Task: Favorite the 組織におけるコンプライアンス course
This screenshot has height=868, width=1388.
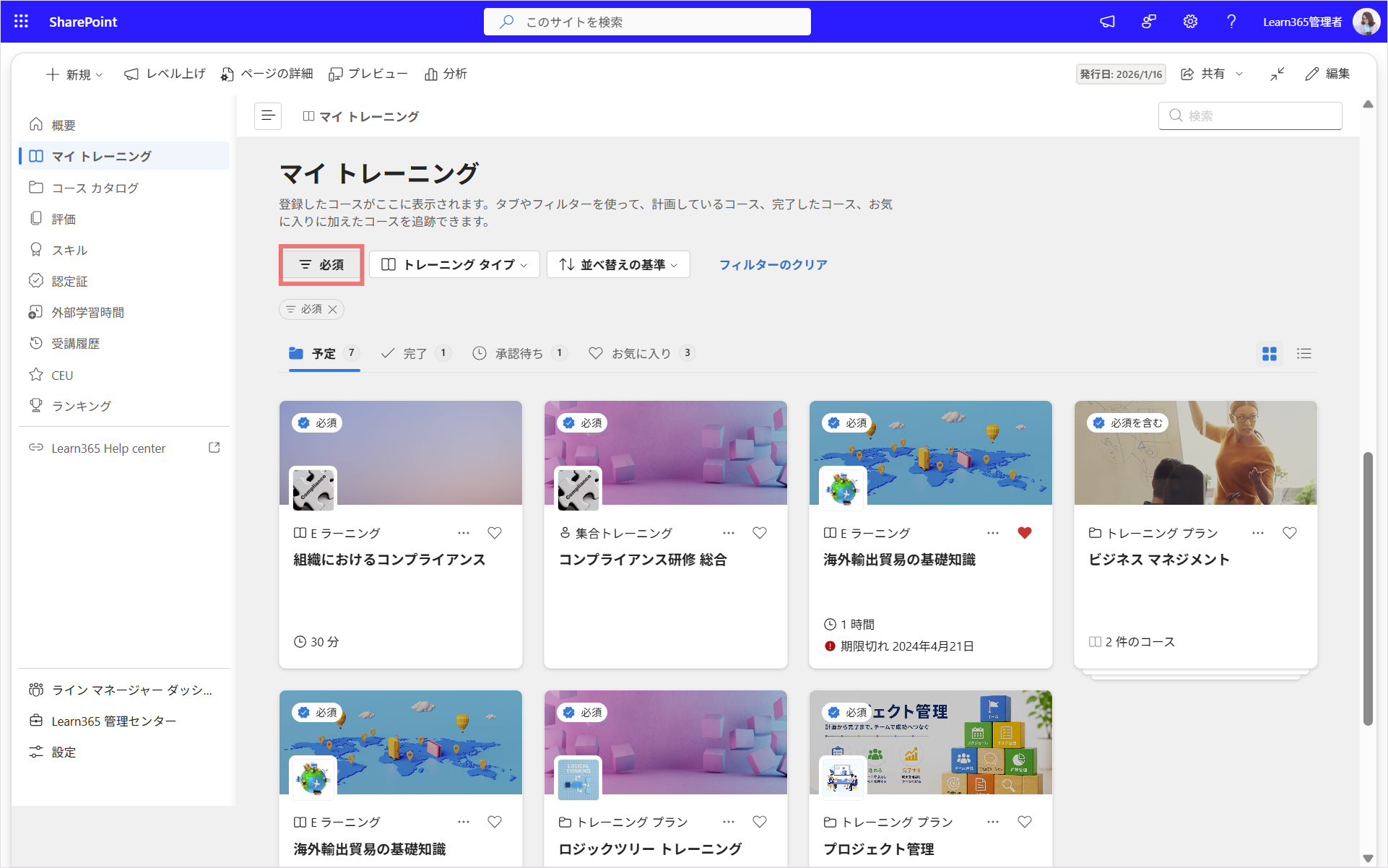Action: click(x=495, y=533)
